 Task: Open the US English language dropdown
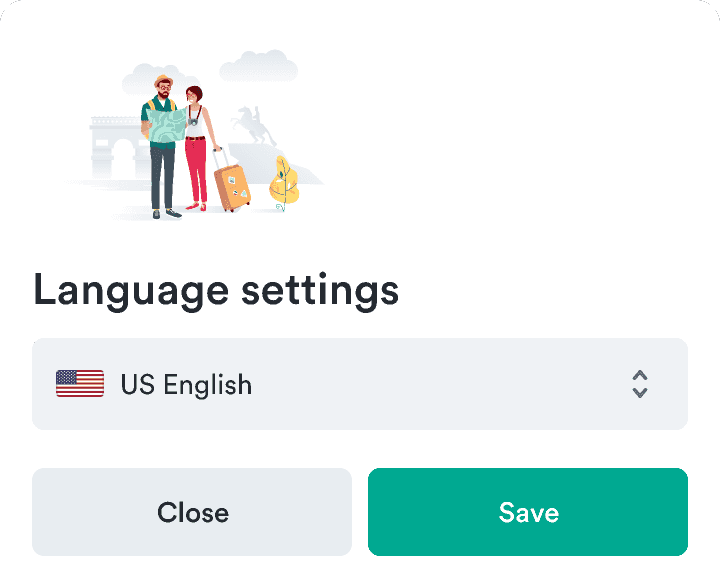click(x=360, y=384)
